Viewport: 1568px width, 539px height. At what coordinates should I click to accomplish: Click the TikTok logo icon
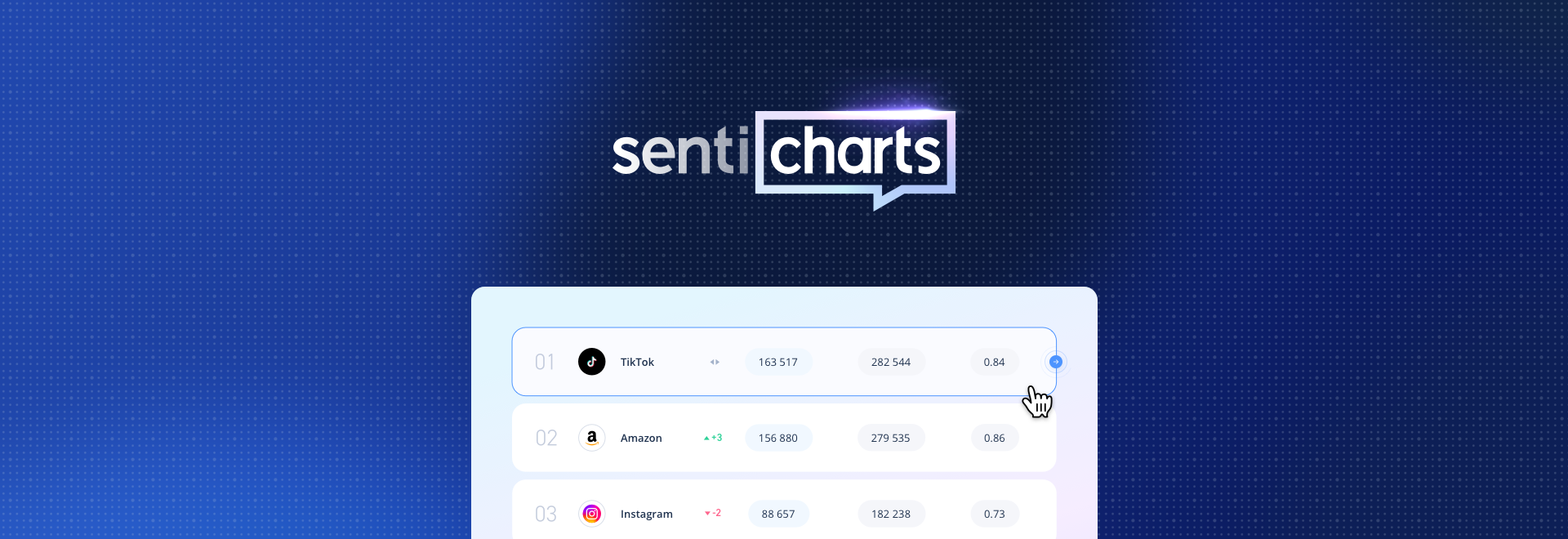coord(591,362)
